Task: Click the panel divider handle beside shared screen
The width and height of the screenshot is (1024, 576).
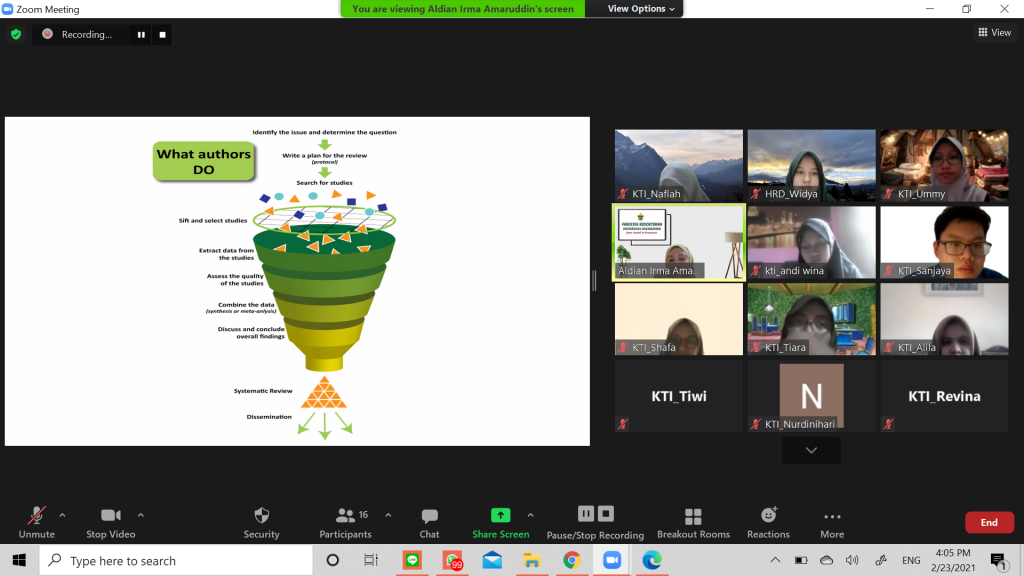Action: click(x=594, y=281)
